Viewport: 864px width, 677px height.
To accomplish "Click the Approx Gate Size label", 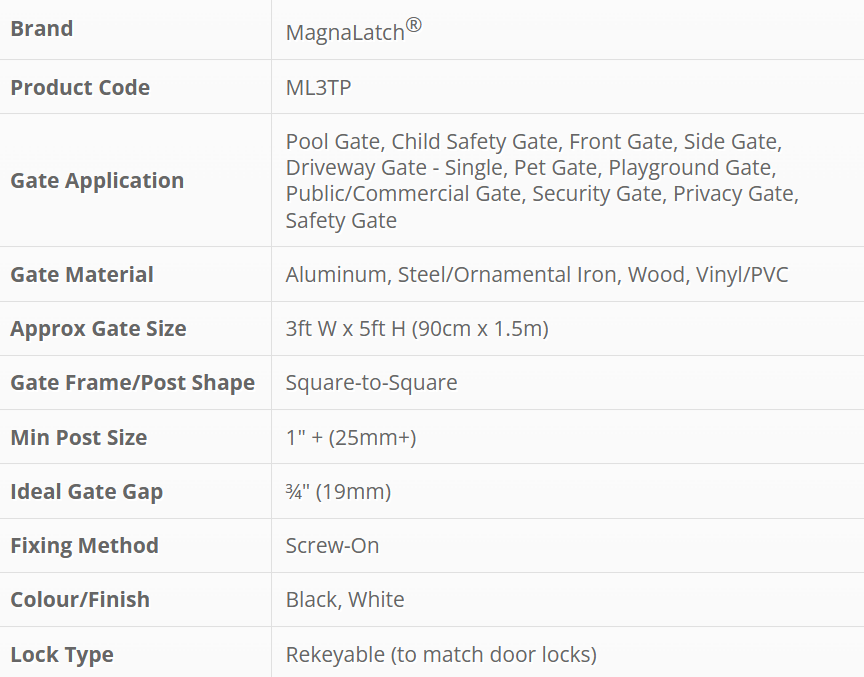I will [98, 328].
